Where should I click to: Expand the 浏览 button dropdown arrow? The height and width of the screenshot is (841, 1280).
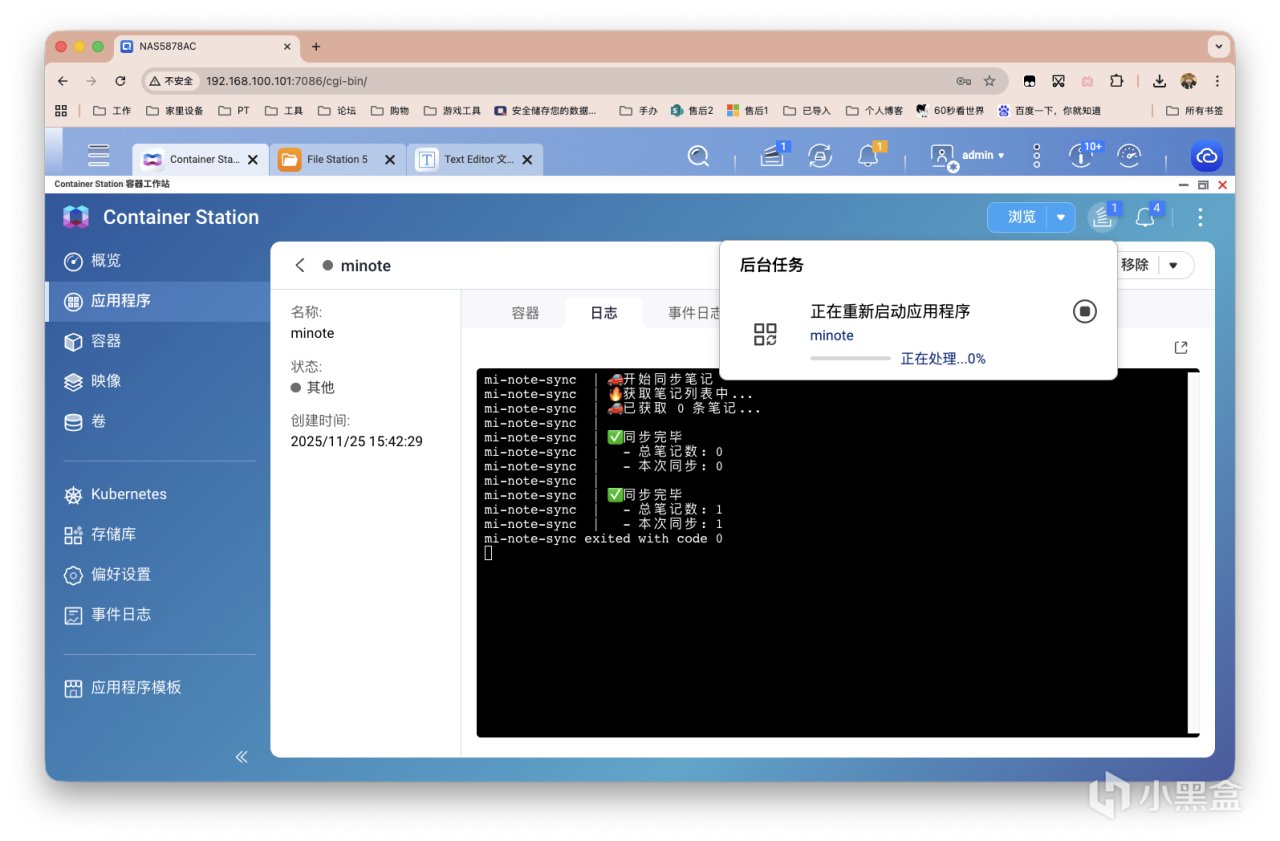pos(1061,217)
